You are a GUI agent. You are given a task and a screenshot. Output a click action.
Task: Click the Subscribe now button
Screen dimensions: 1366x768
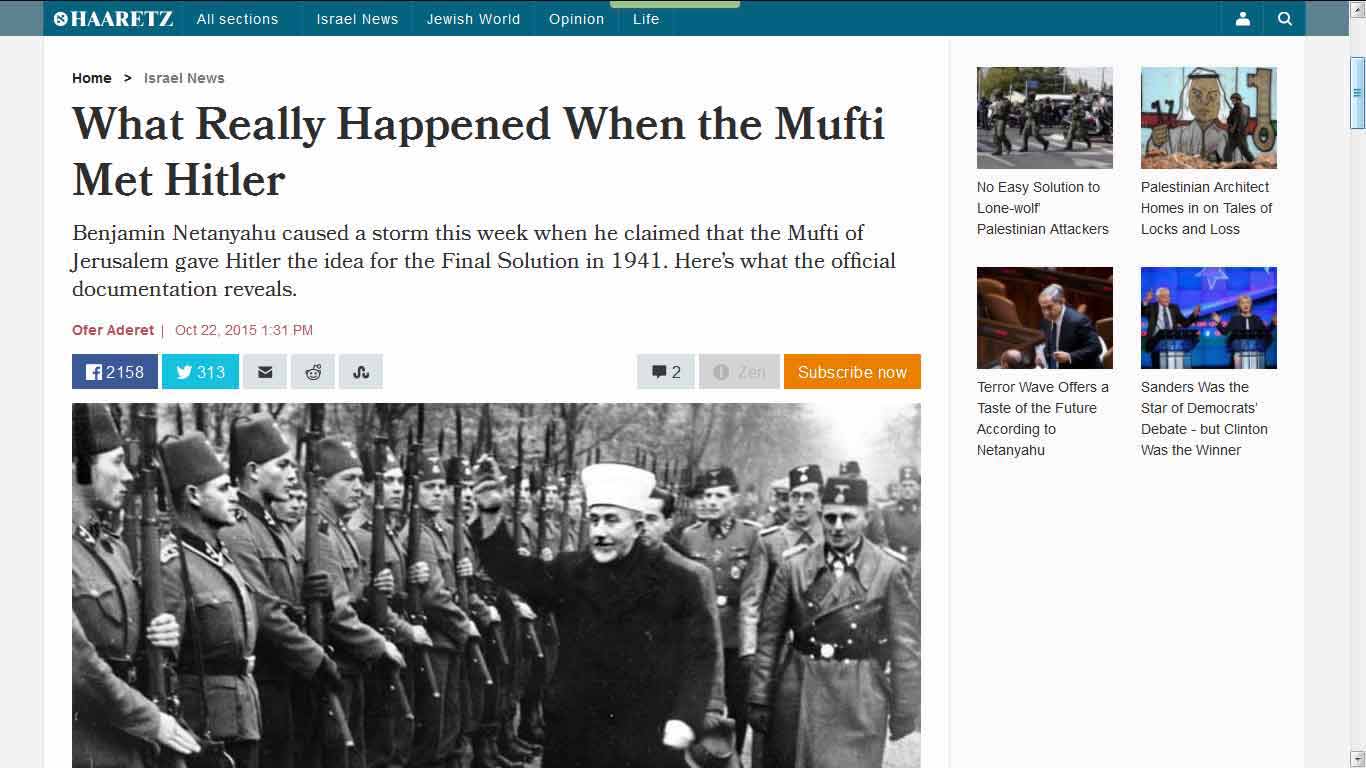click(x=852, y=372)
